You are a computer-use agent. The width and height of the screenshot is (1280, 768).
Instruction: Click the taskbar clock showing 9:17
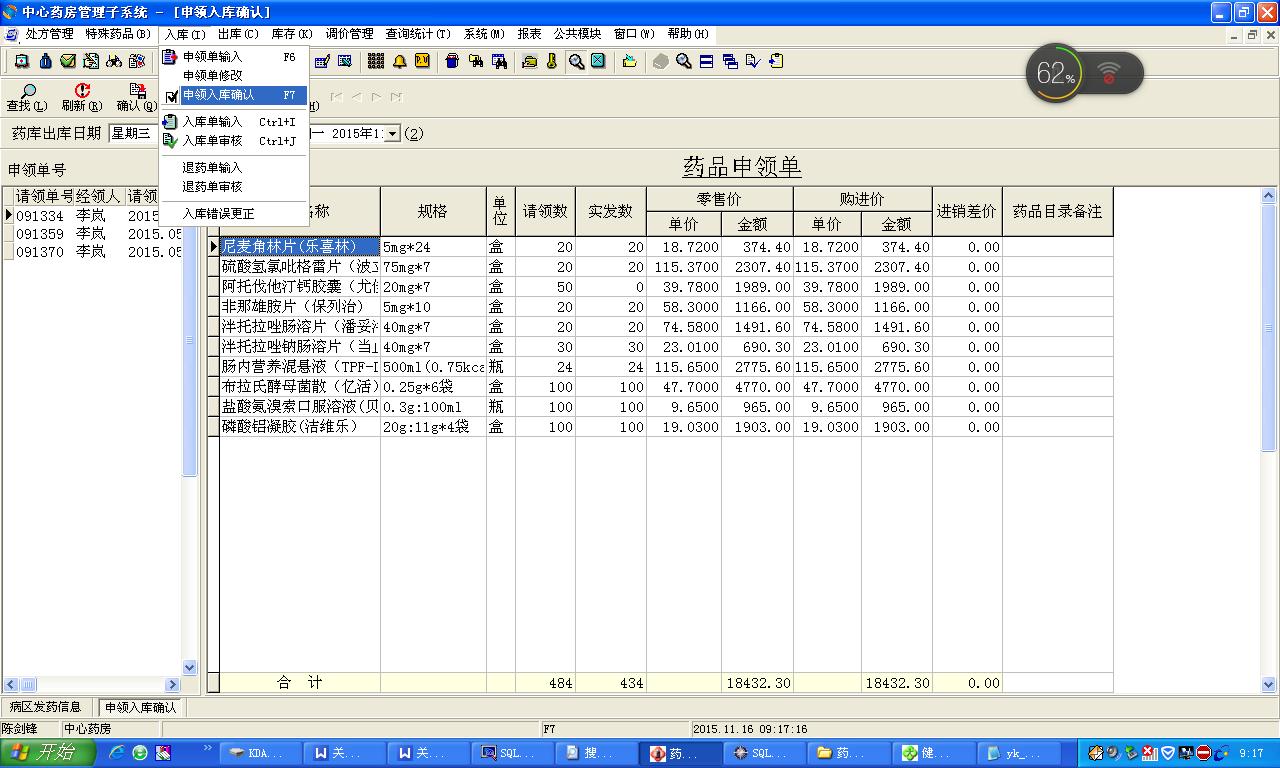coord(1251,754)
